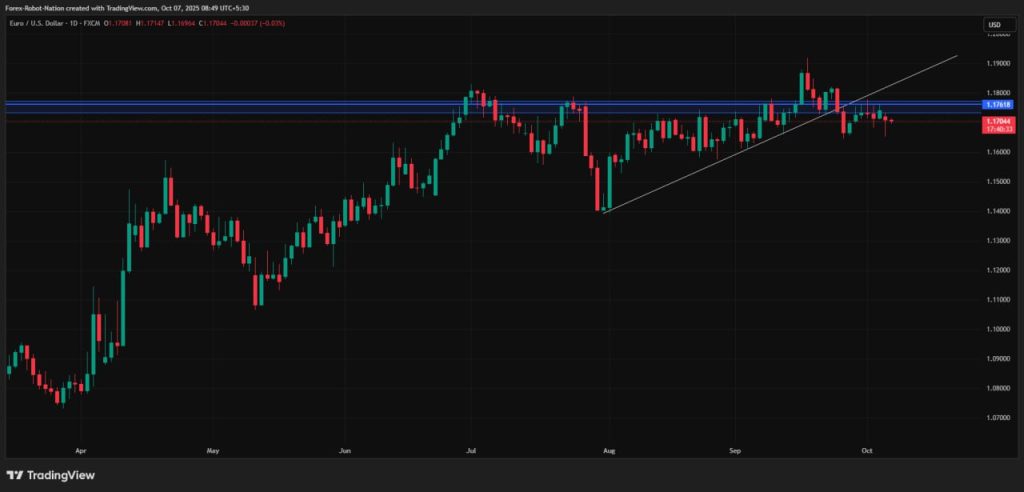Click the 1.07000 level on price scale
The height and width of the screenshot is (492, 1024).
coord(996,418)
